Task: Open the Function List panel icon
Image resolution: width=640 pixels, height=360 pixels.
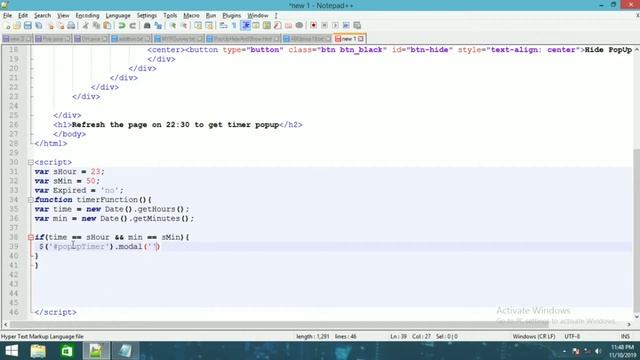Action: 278,26
